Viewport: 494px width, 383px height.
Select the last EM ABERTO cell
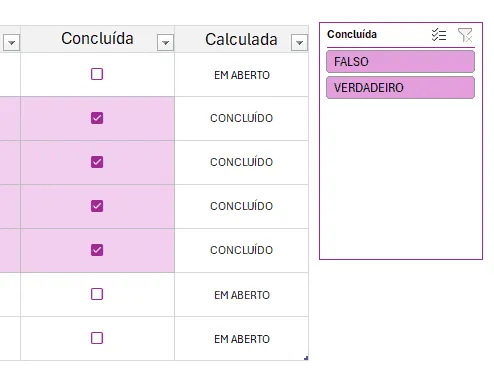coord(242,339)
